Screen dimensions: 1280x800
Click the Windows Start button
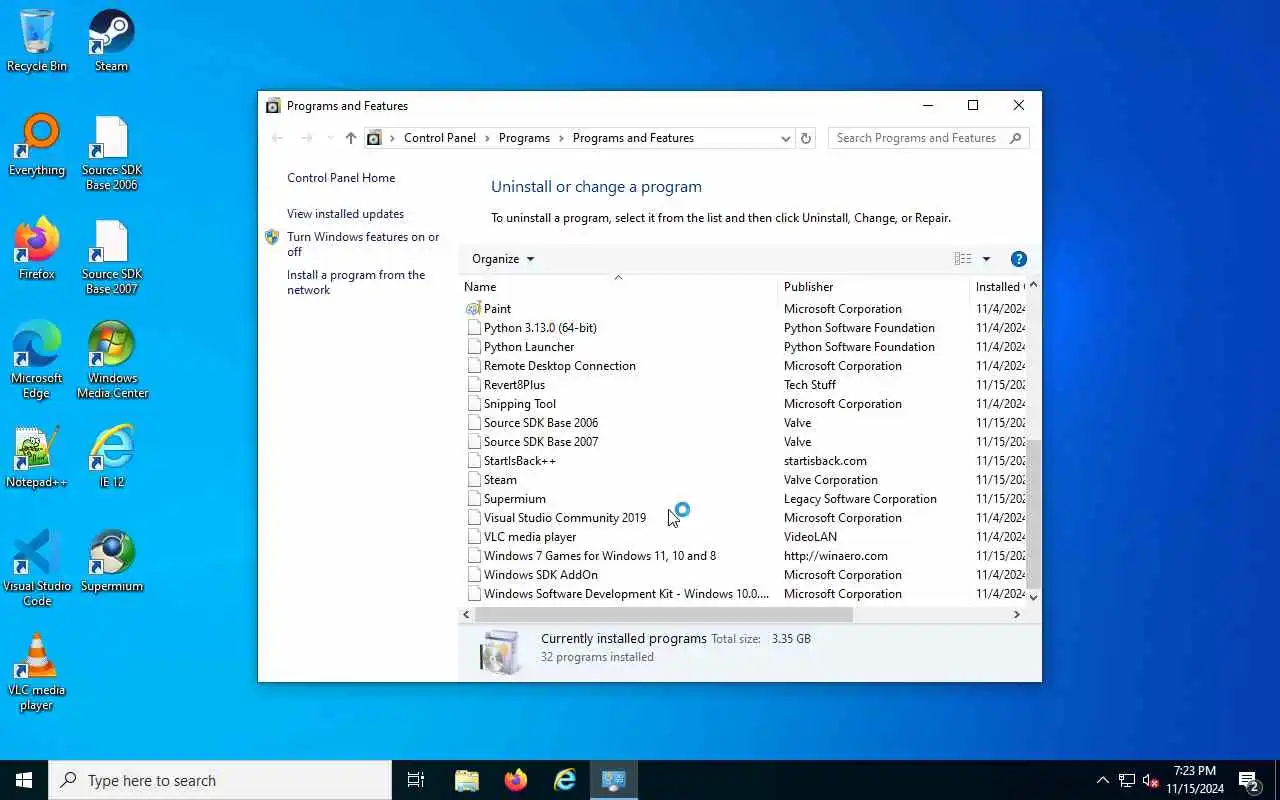pos(24,780)
